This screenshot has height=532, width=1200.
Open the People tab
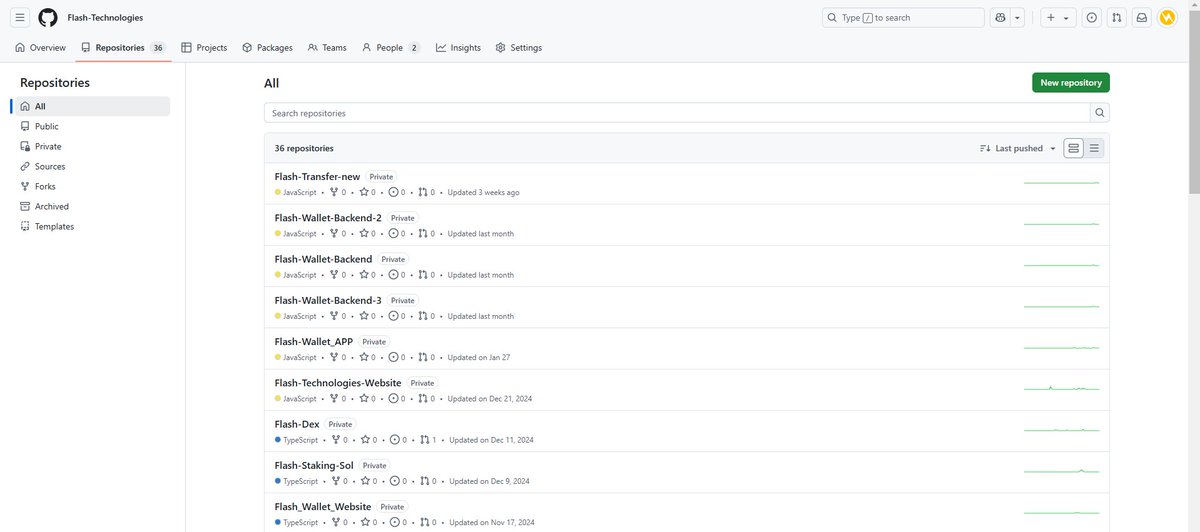pos(391,47)
